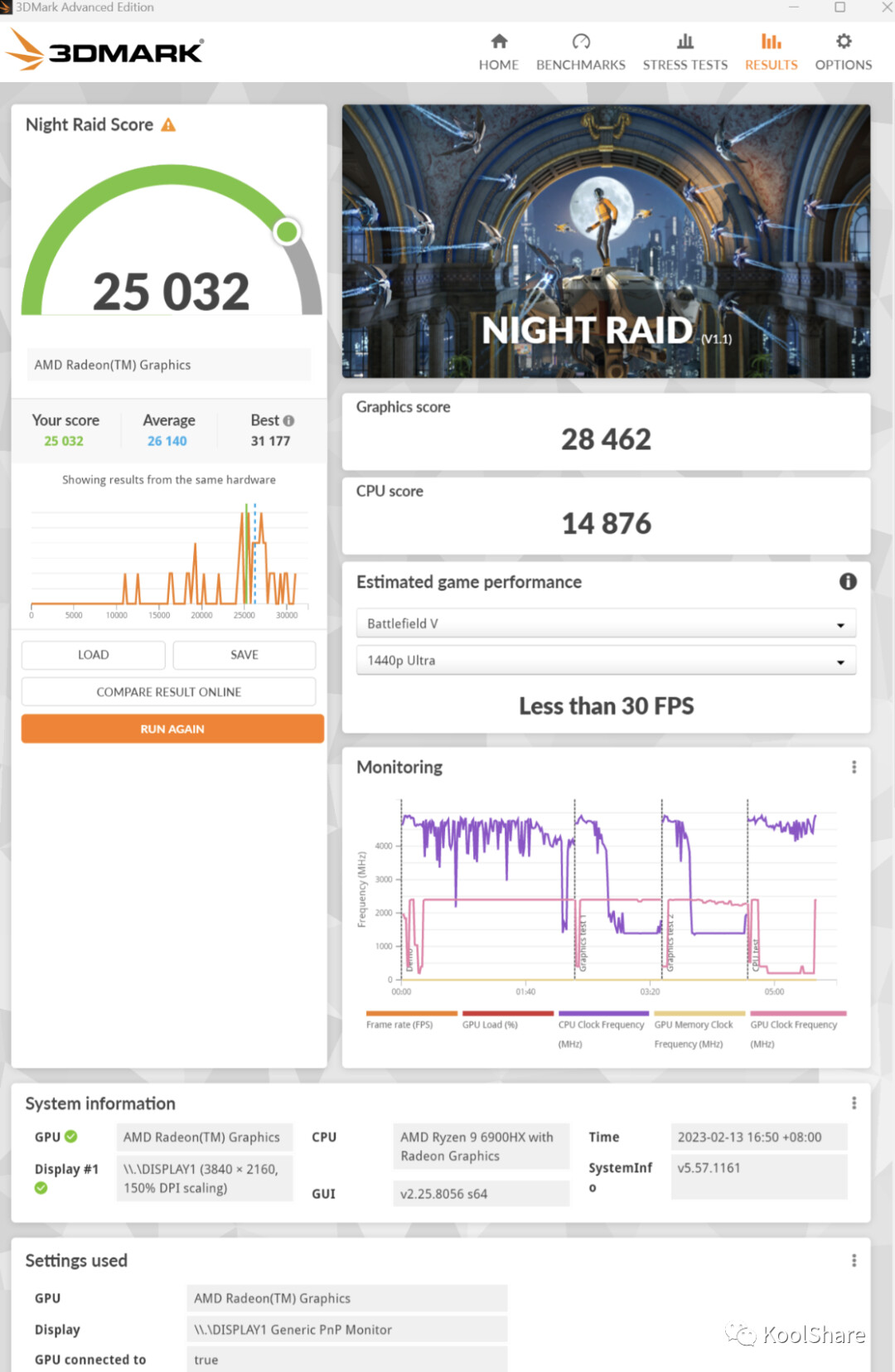Screen dimensions: 895x1372
Task: Click the Less than 30 FPS result
Action: [606, 706]
